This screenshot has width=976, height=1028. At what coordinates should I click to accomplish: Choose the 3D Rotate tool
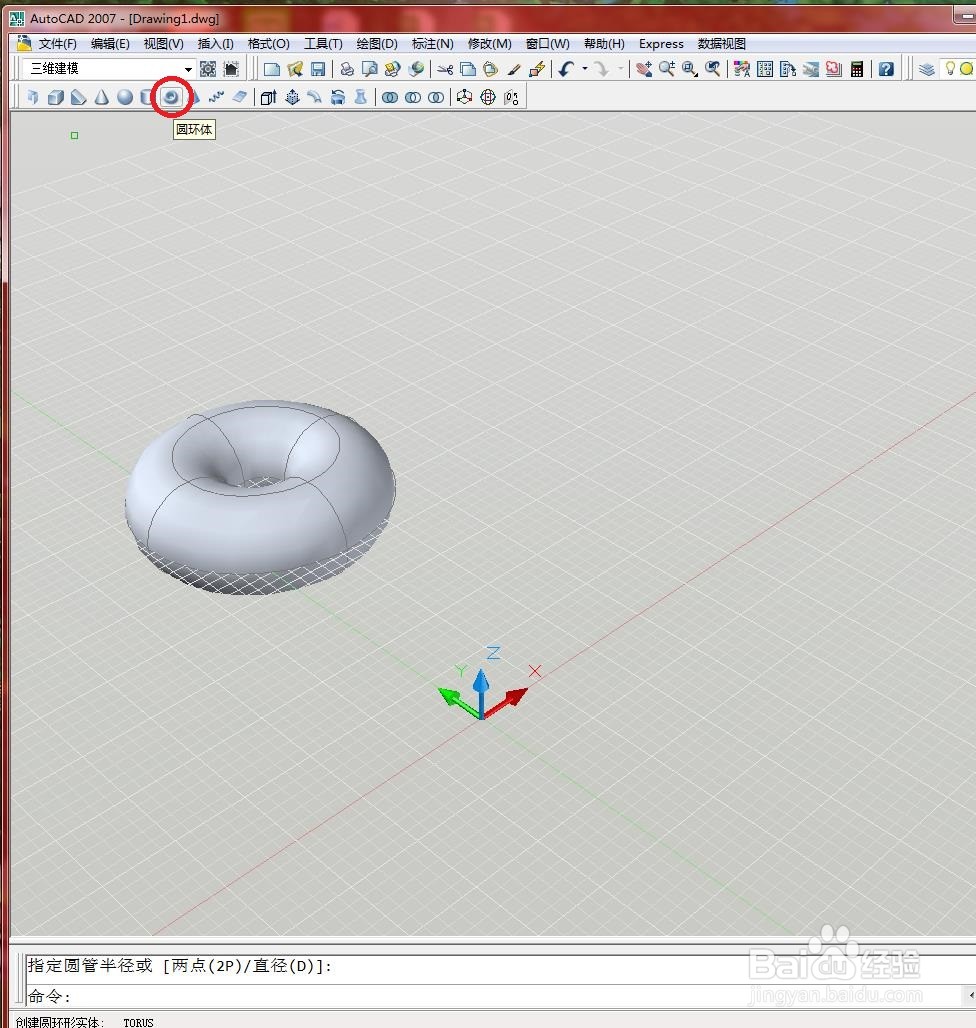click(x=488, y=98)
